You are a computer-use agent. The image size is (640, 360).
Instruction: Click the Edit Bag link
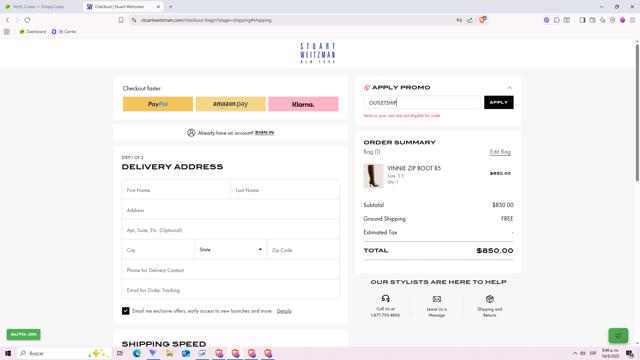point(500,152)
